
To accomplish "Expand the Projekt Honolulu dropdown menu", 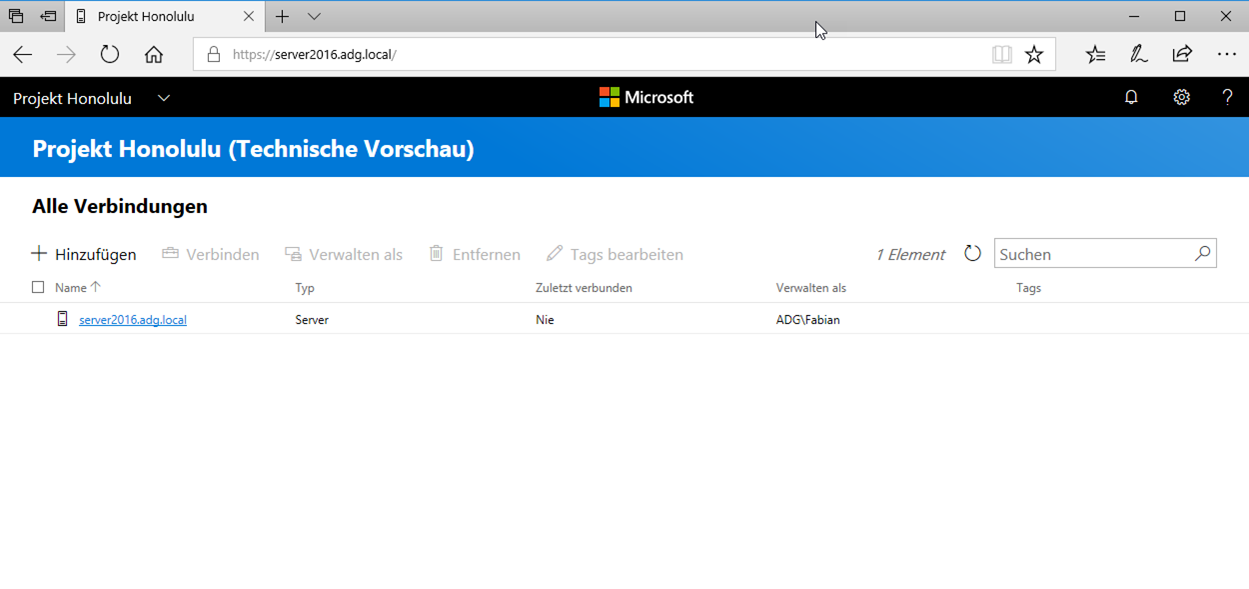I will pyautogui.click(x=164, y=98).
